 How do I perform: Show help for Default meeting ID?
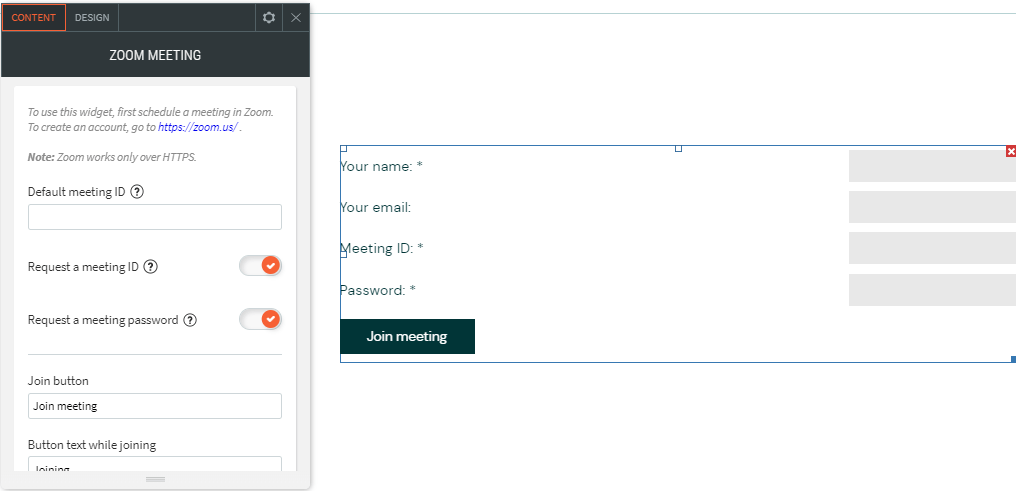[x=137, y=192]
